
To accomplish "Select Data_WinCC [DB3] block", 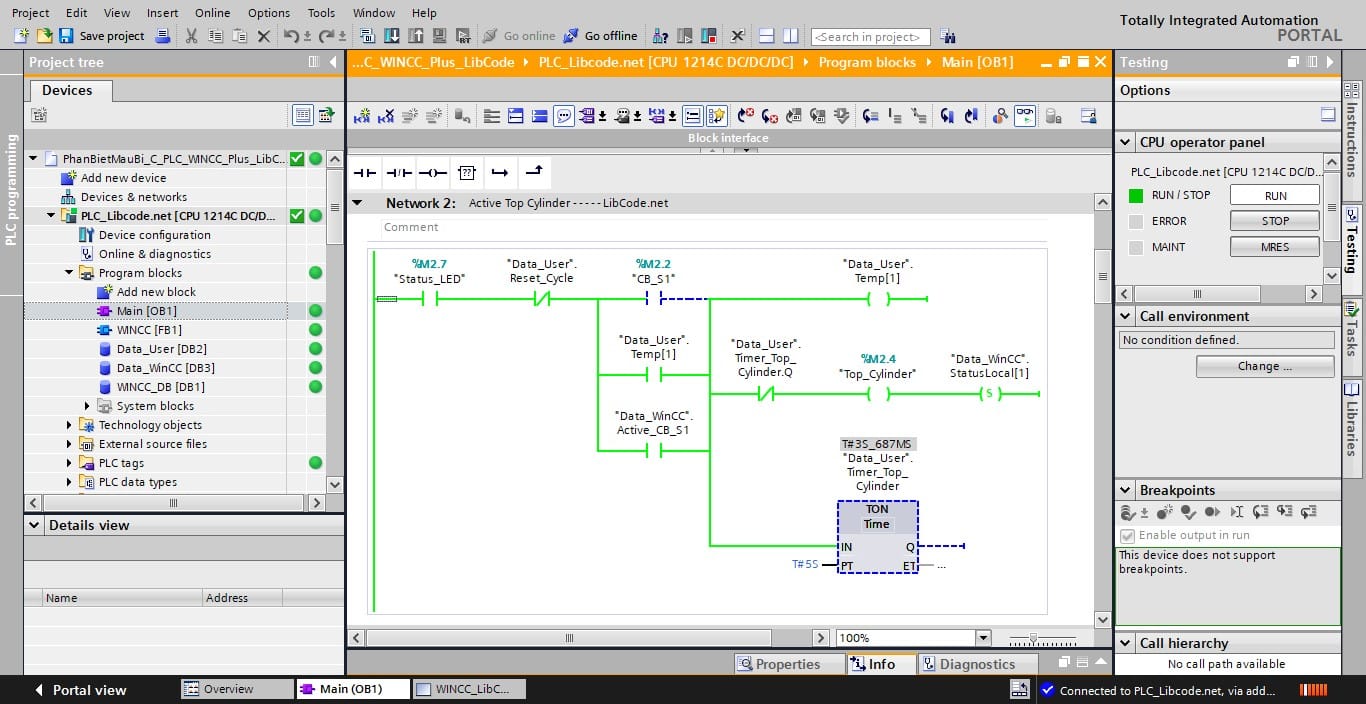I will pos(165,368).
